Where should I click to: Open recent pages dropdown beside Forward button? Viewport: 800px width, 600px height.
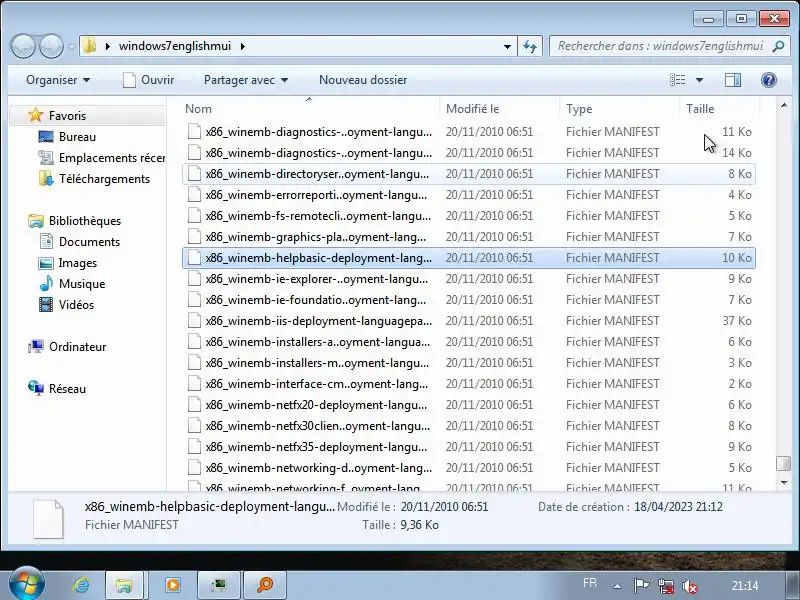(71, 46)
